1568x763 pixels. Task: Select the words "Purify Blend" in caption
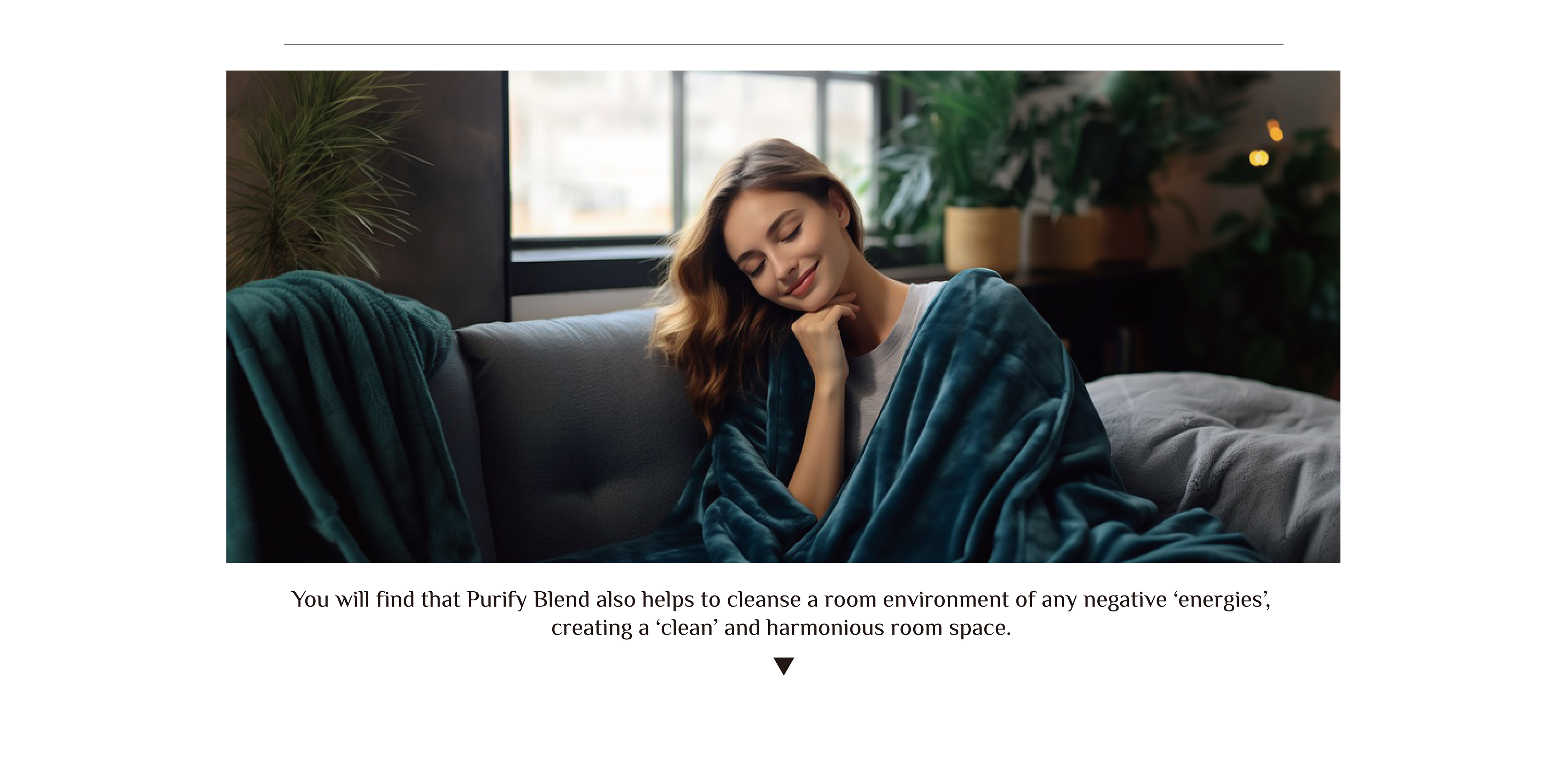(x=528, y=600)
